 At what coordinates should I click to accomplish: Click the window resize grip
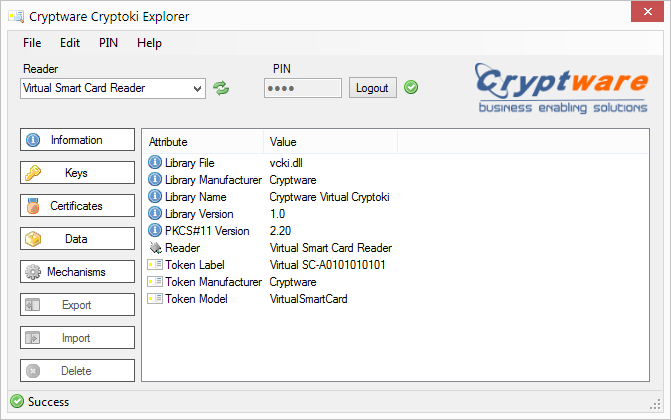[x=655, y=404]
